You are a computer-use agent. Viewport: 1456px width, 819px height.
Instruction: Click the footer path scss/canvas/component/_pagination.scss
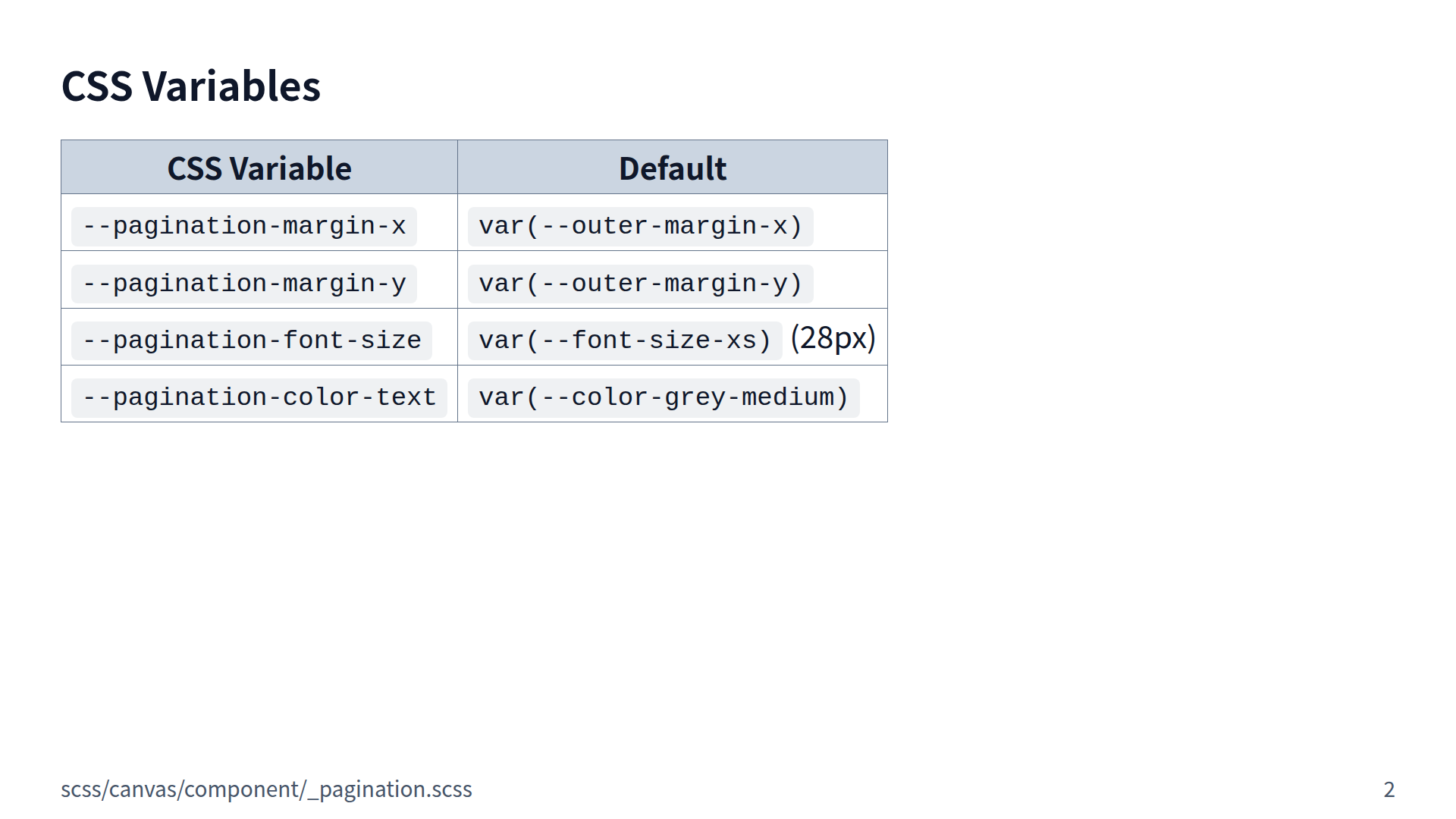pyautogui.click(x=266, y=789)
